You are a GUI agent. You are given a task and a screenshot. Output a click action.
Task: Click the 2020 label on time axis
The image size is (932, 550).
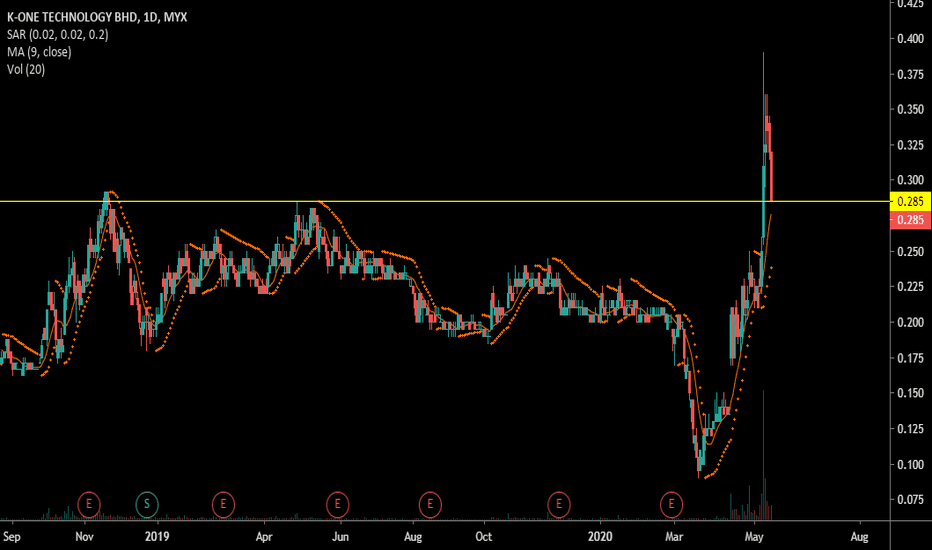tap(600, 537)
